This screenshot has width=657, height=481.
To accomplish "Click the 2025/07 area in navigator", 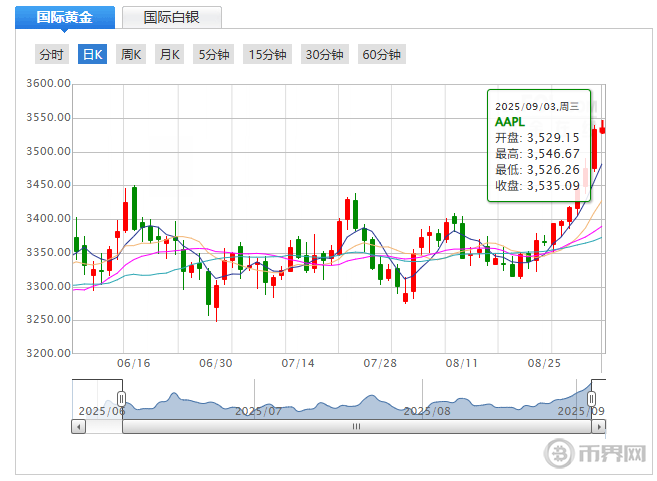I will 259,410.
